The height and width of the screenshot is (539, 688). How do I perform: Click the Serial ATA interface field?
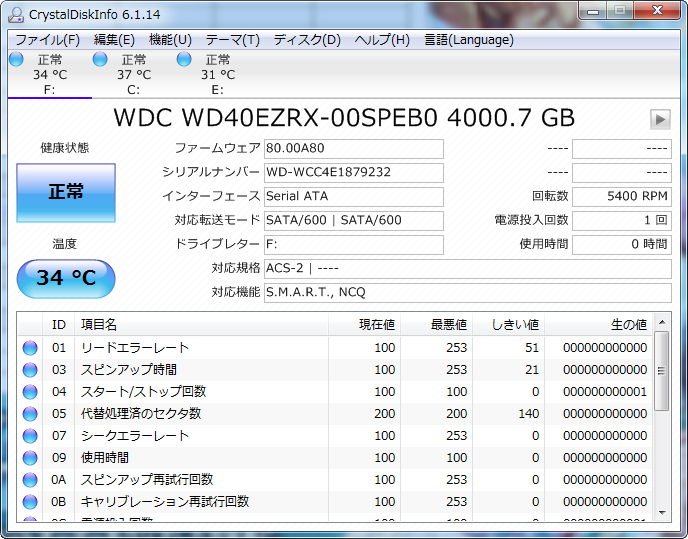(x=354, y=197)
